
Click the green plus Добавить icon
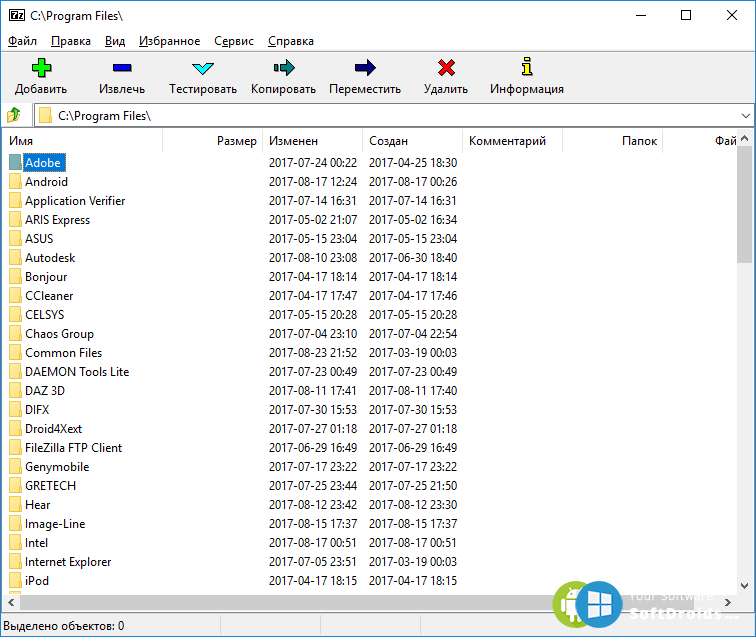coord(41,68)
